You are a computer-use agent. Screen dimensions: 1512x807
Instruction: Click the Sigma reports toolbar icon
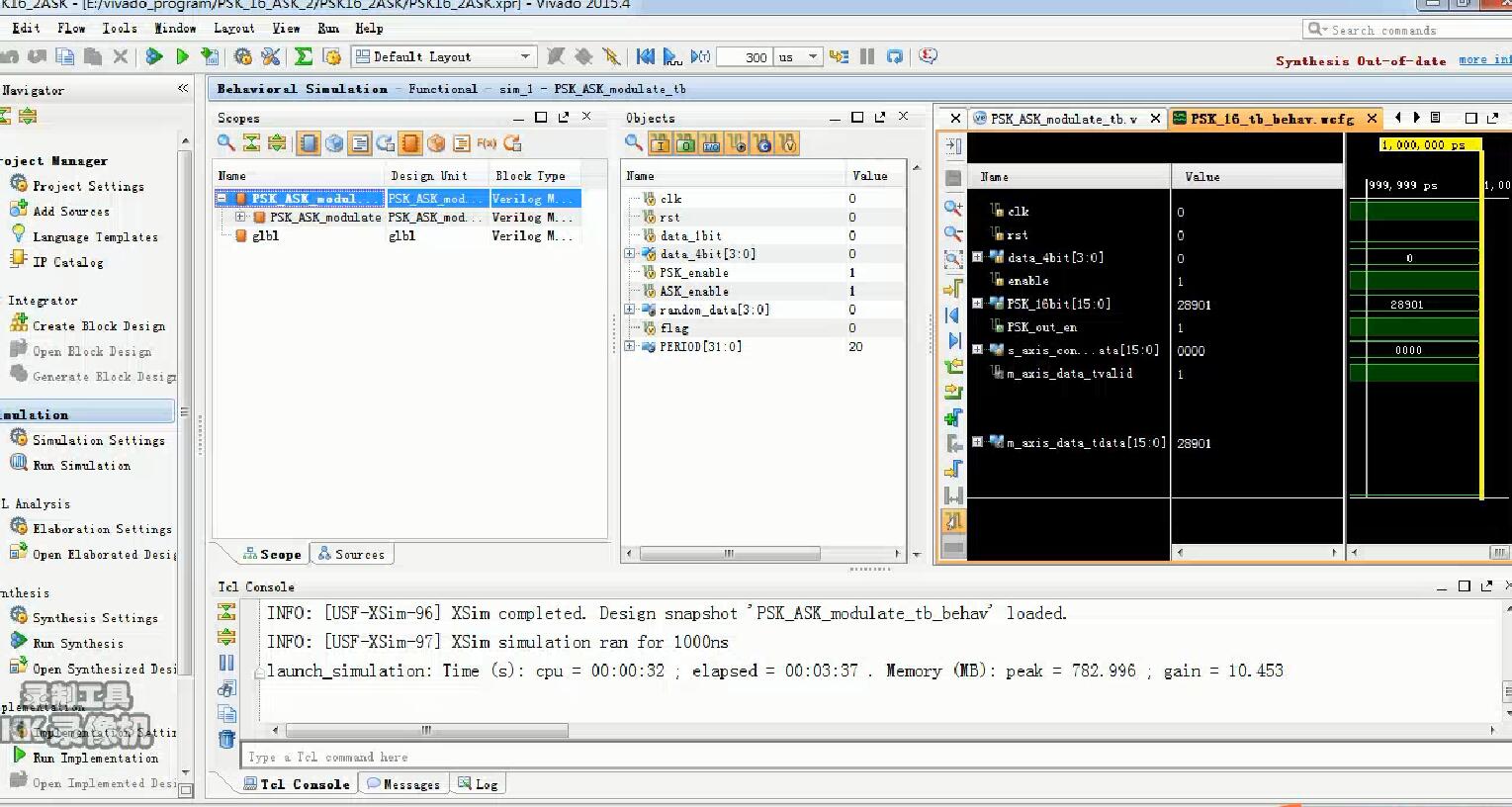pyautogui.click(x=304, y=56)
